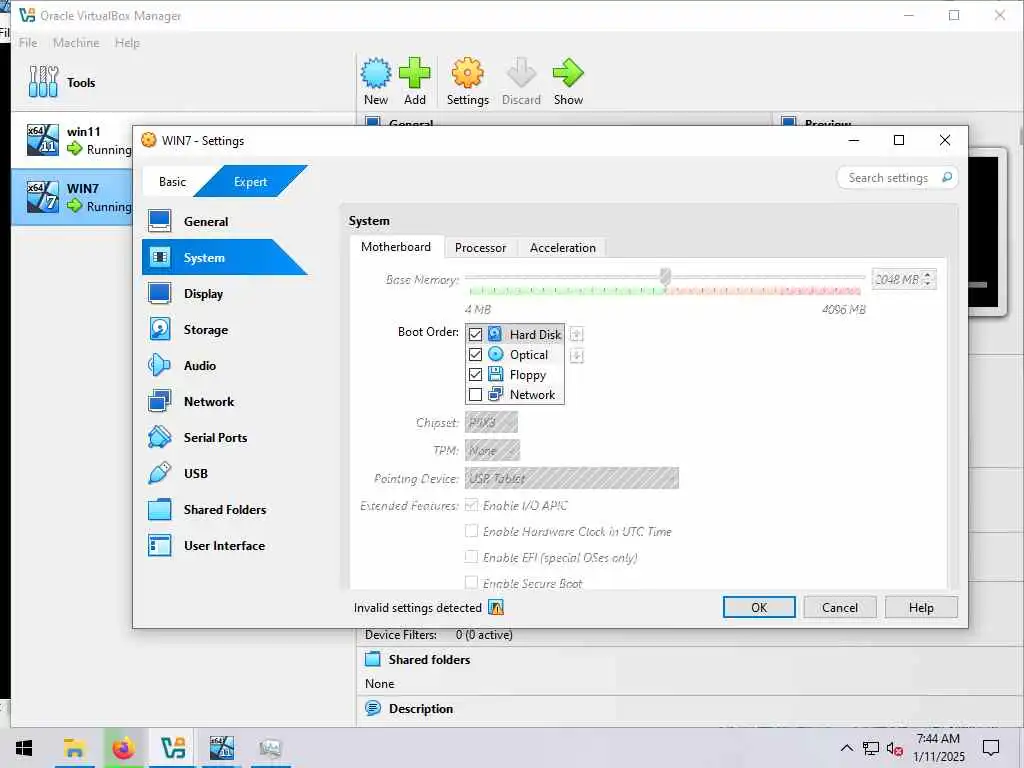Click the invalid settings warning icon

[x=496, y=607]
